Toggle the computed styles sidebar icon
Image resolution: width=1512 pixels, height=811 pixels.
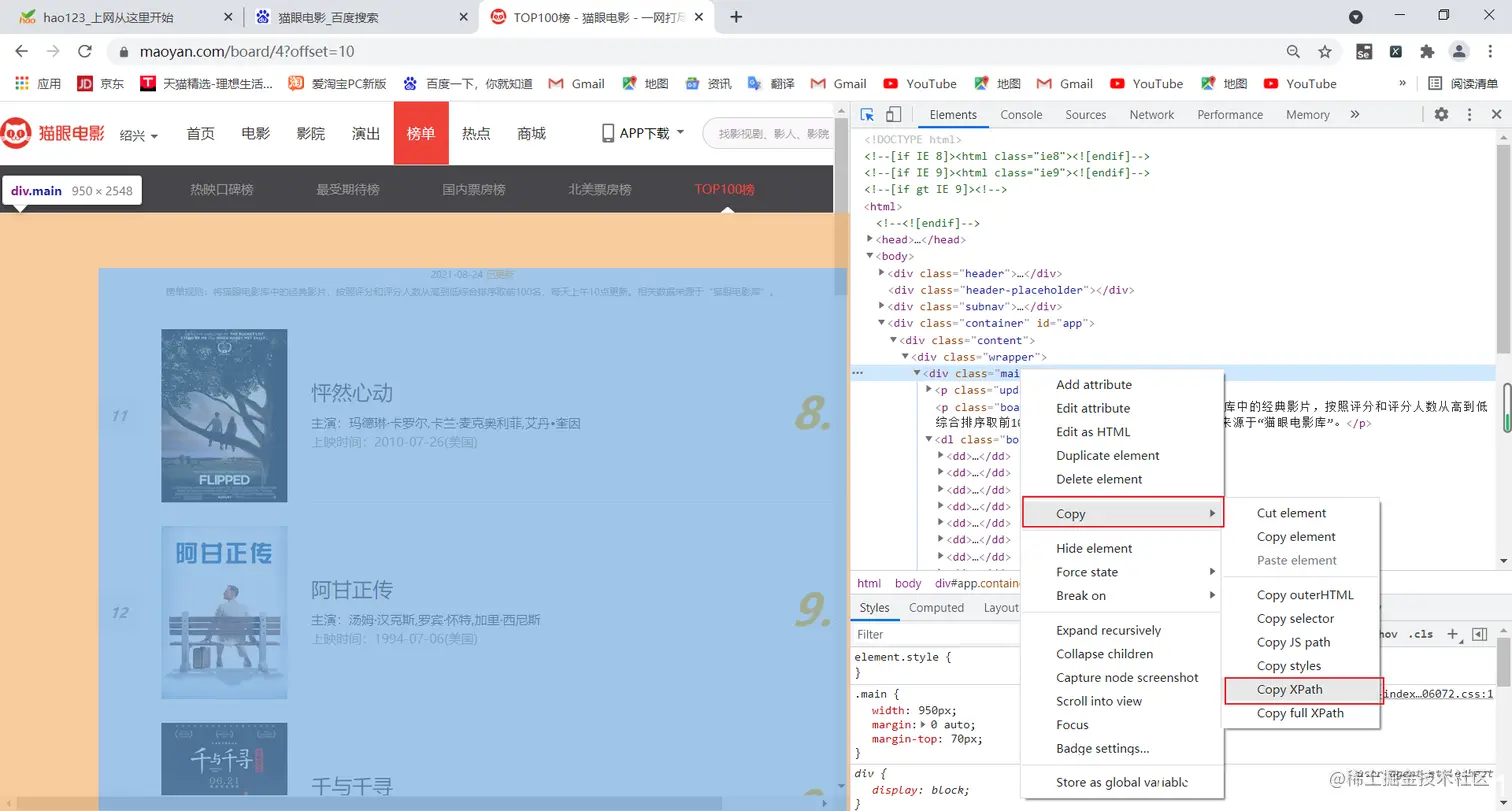point(1480,635)
